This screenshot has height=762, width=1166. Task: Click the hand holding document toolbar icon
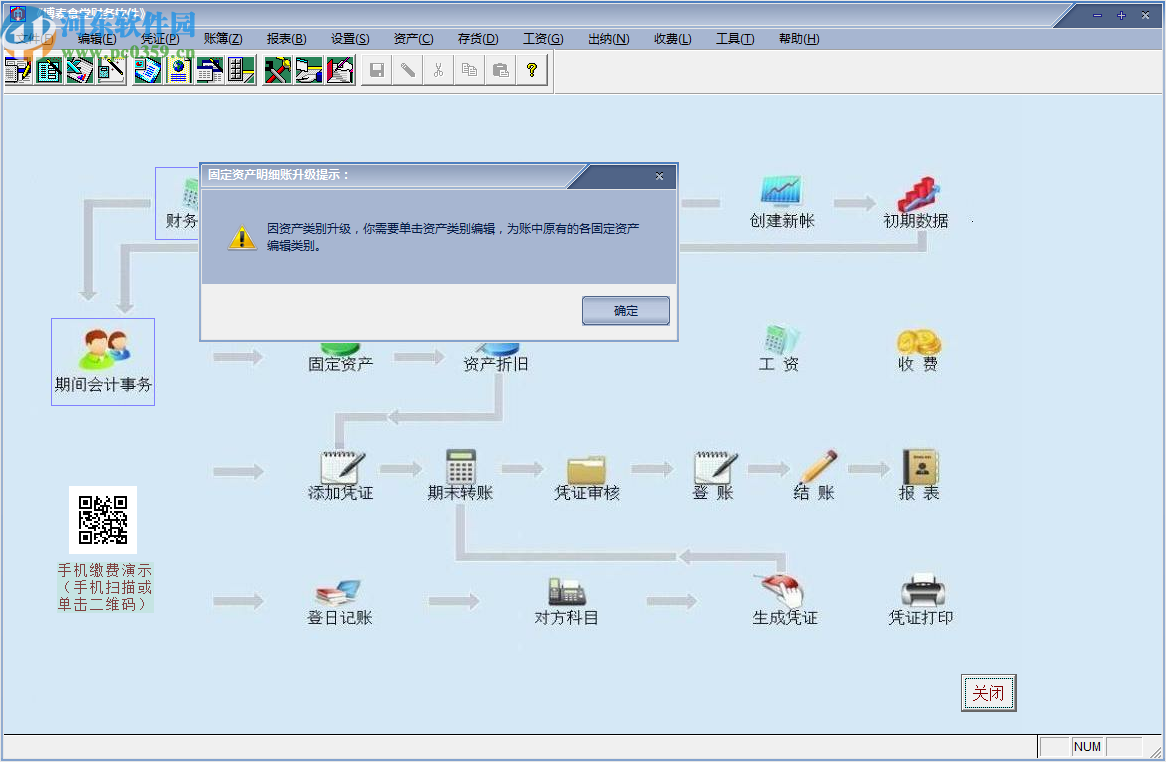[x=309, y=71]
